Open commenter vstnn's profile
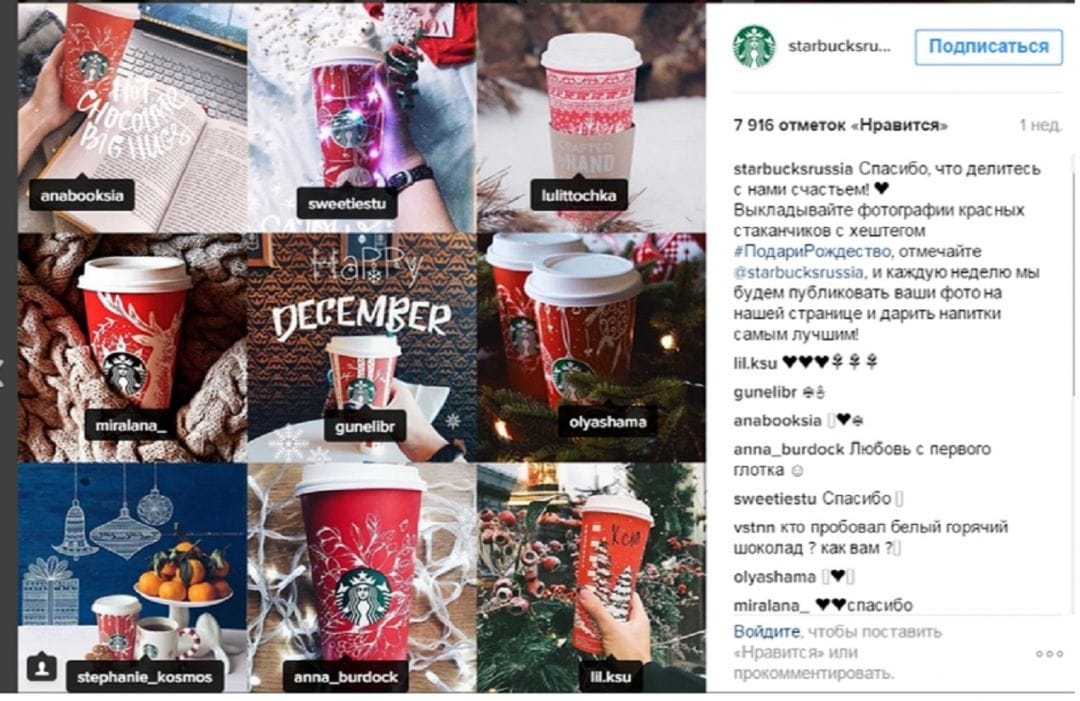1080x701 pixels. tap(754, 527)
